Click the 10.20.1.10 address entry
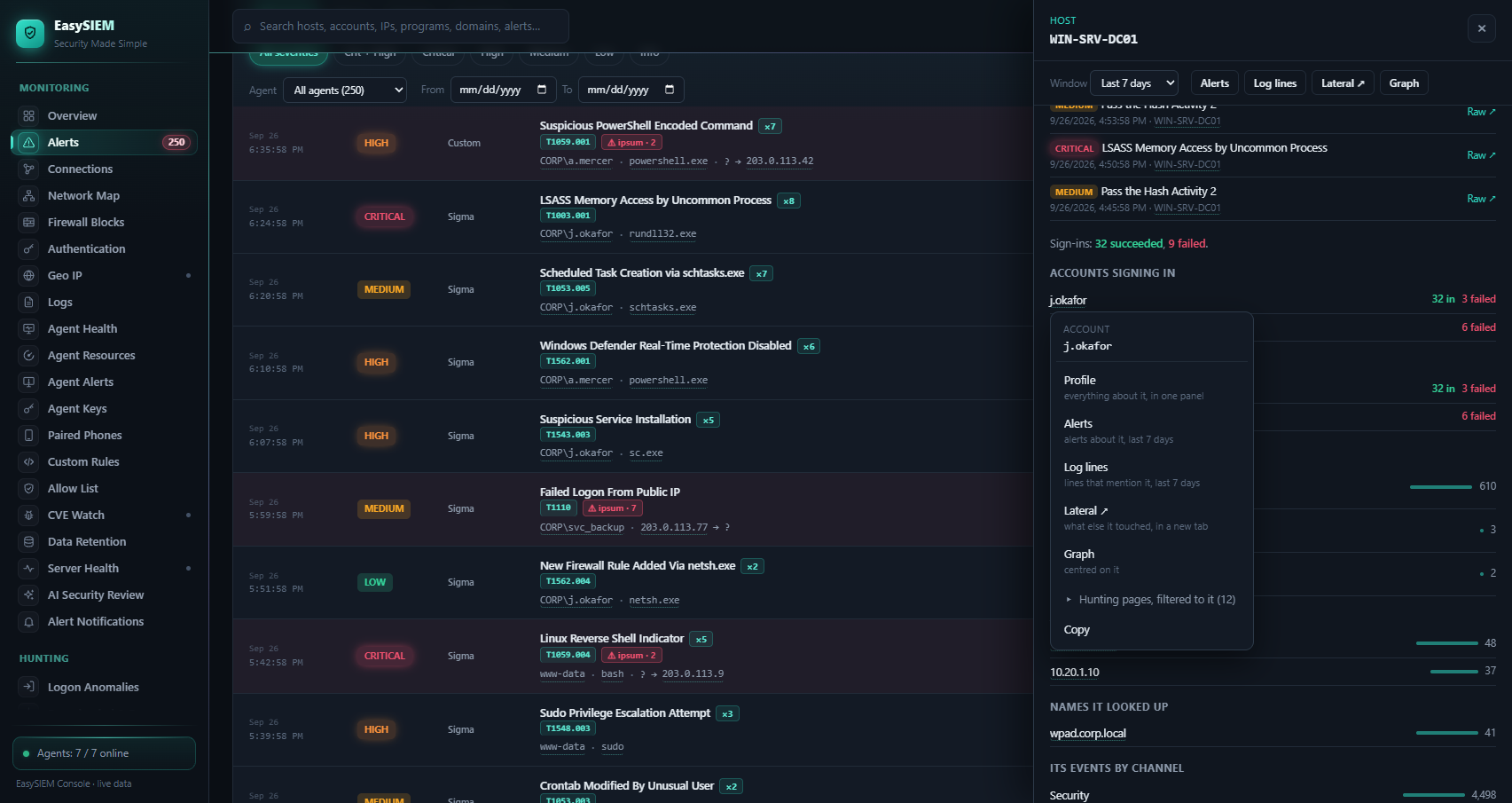1512x803 pixels. tap(1075, 673)
